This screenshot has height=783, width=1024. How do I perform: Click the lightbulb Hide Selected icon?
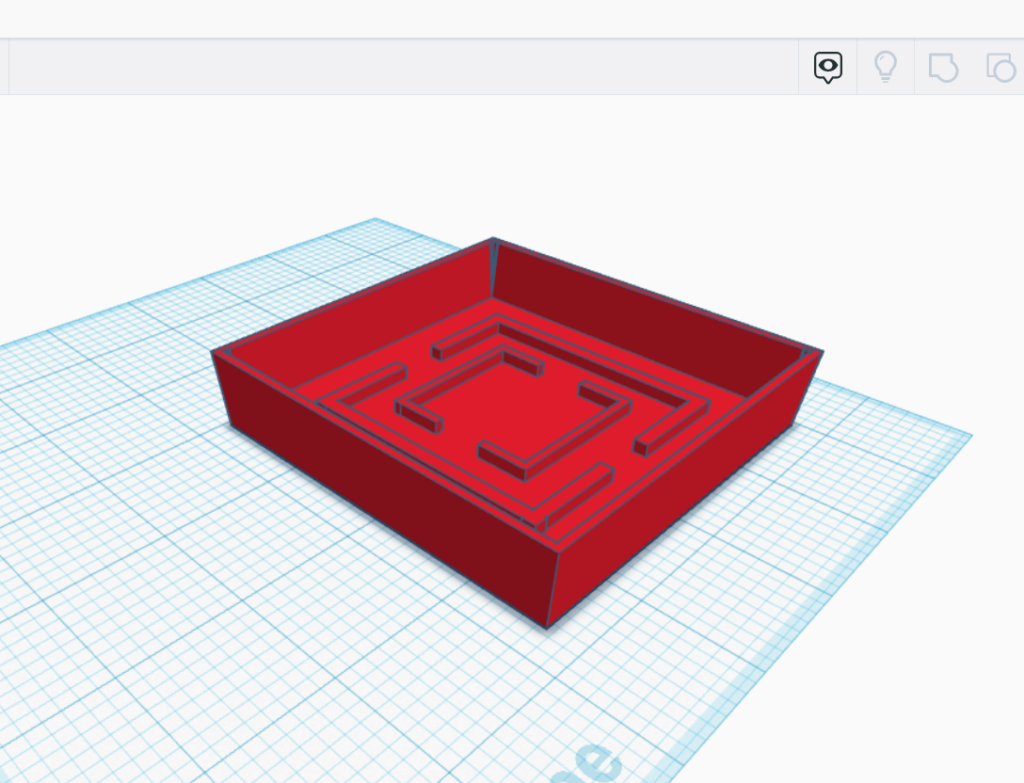point(885,67)
